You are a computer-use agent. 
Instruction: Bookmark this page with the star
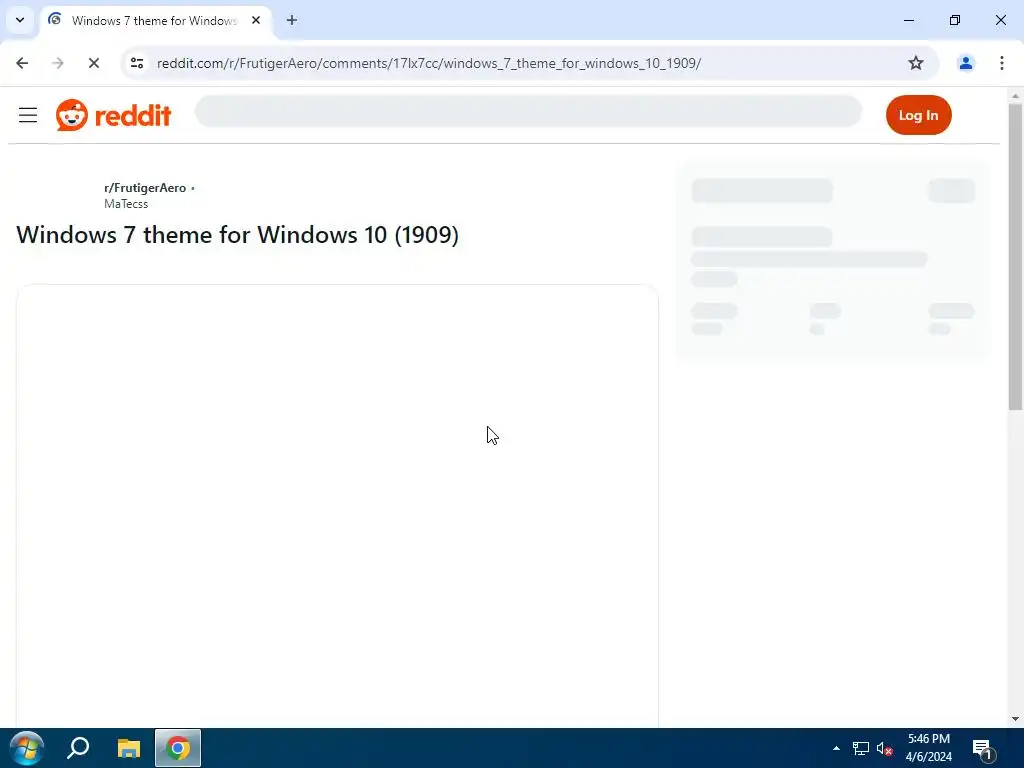pyautogui.click(x=916, y=63)
